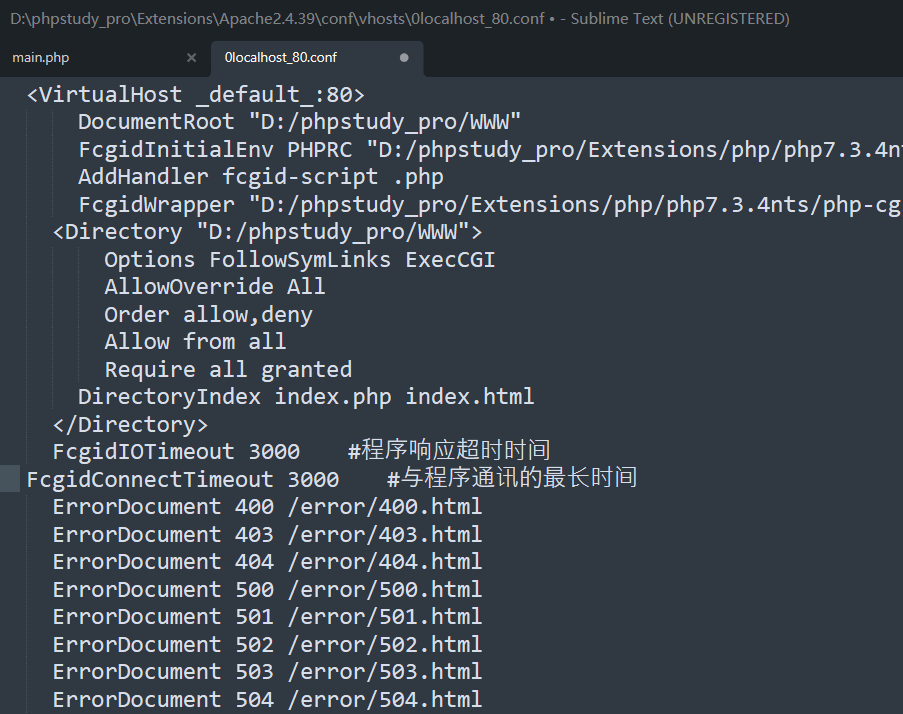Click the Order allow,deny line

[x=208, y=314]
